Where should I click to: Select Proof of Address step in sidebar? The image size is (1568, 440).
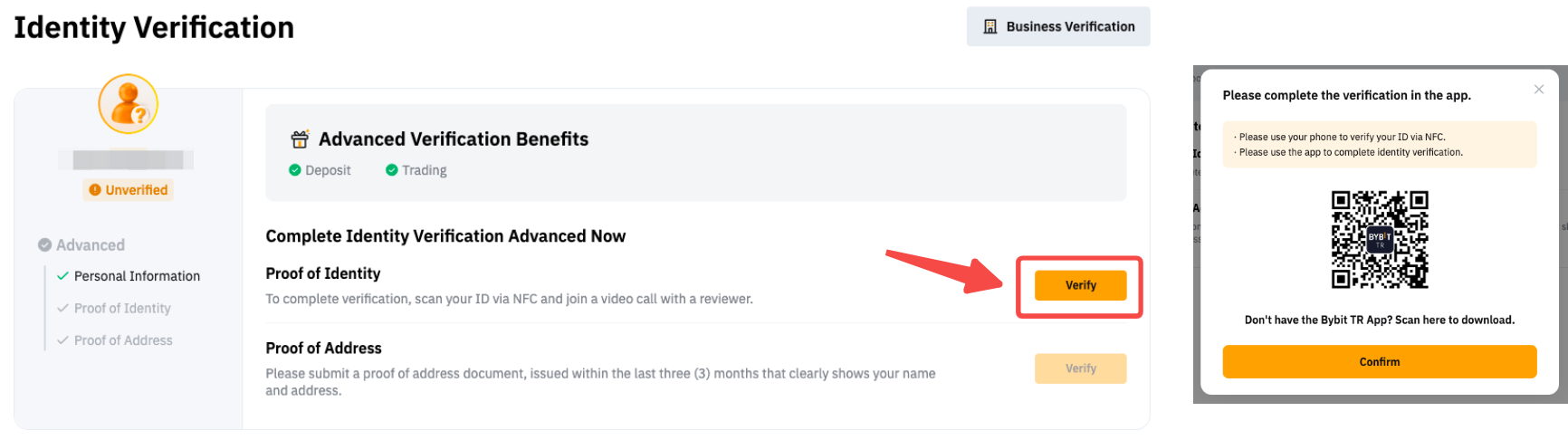point(123,340)
